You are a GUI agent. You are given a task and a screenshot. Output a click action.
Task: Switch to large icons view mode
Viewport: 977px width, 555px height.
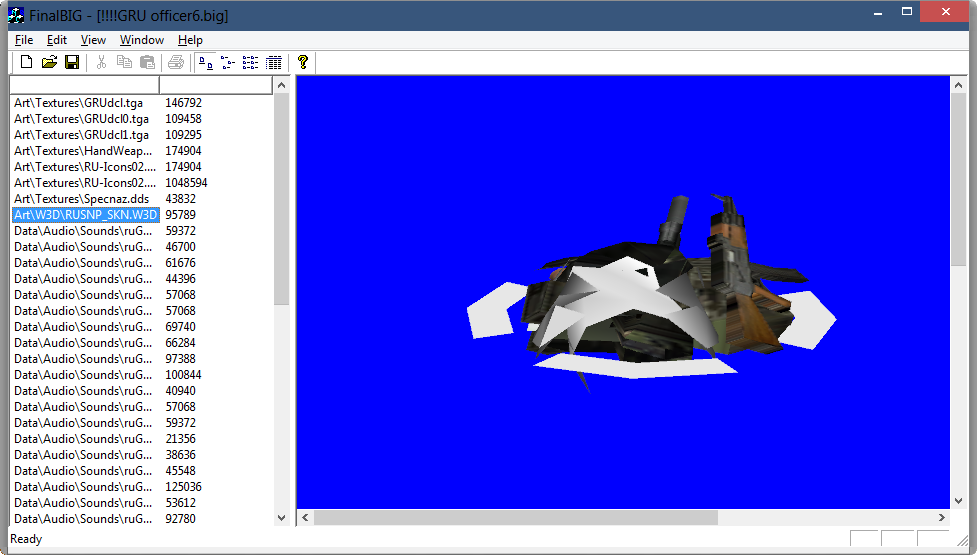(205, 63)
